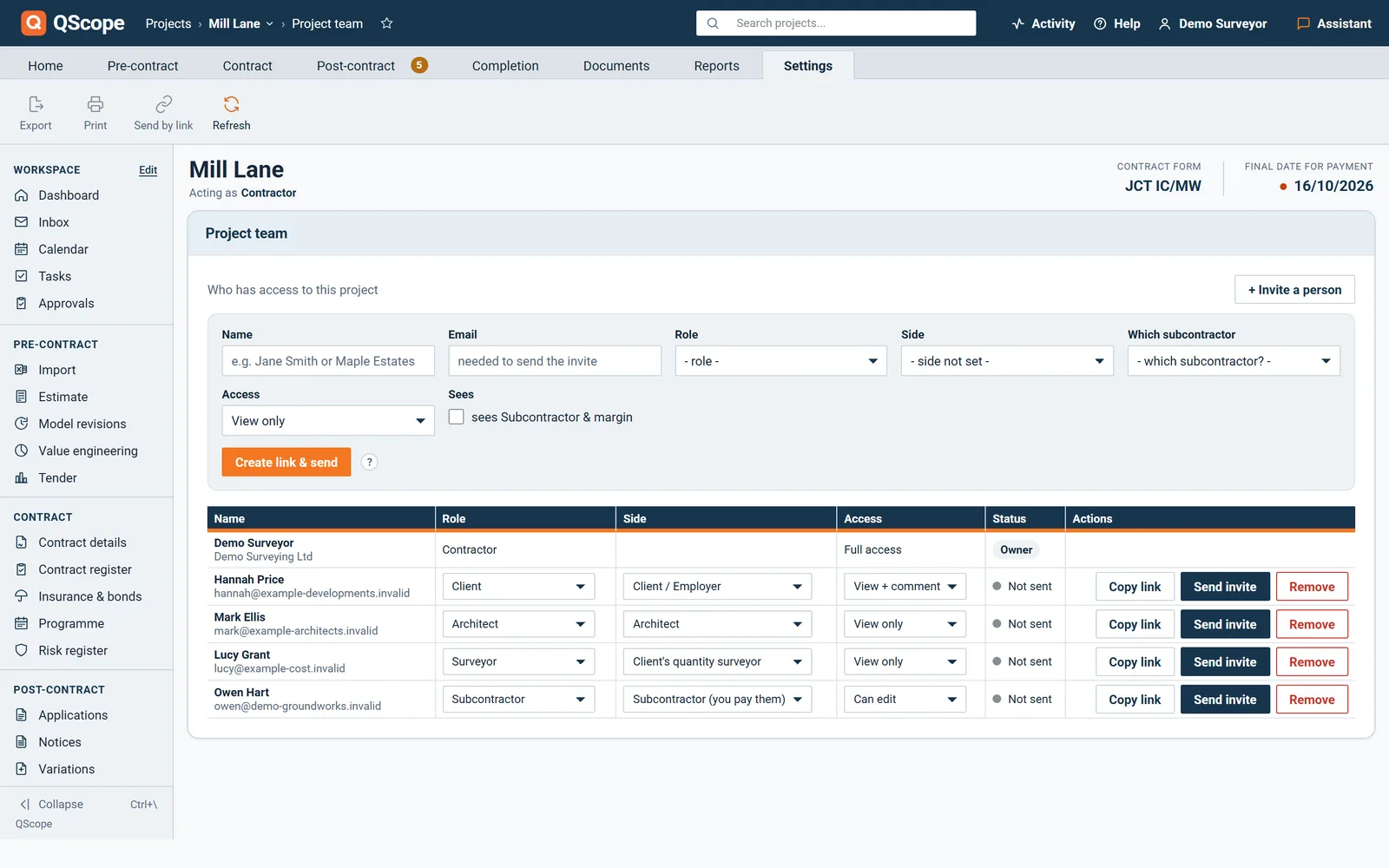
Task: Change Mark Ellis's side dropdown
Action: [x=717, y=624]
